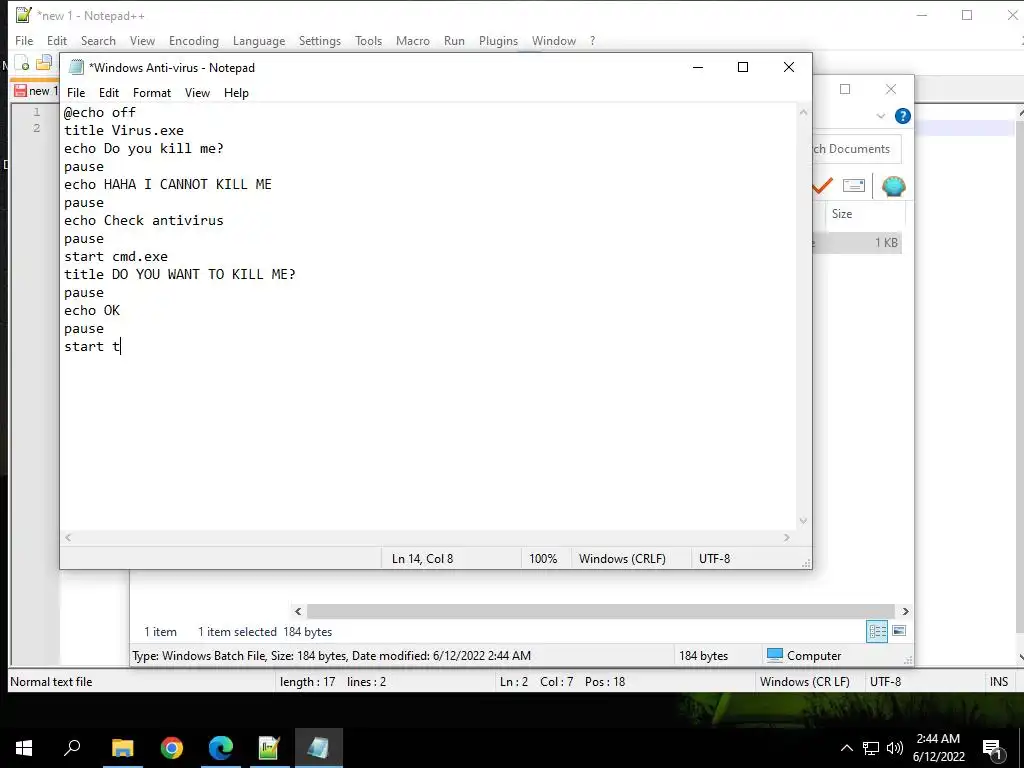Open Notepad Help menu
The width and height of the screenshot is (1024, 768).
click(x=236, y=93)
